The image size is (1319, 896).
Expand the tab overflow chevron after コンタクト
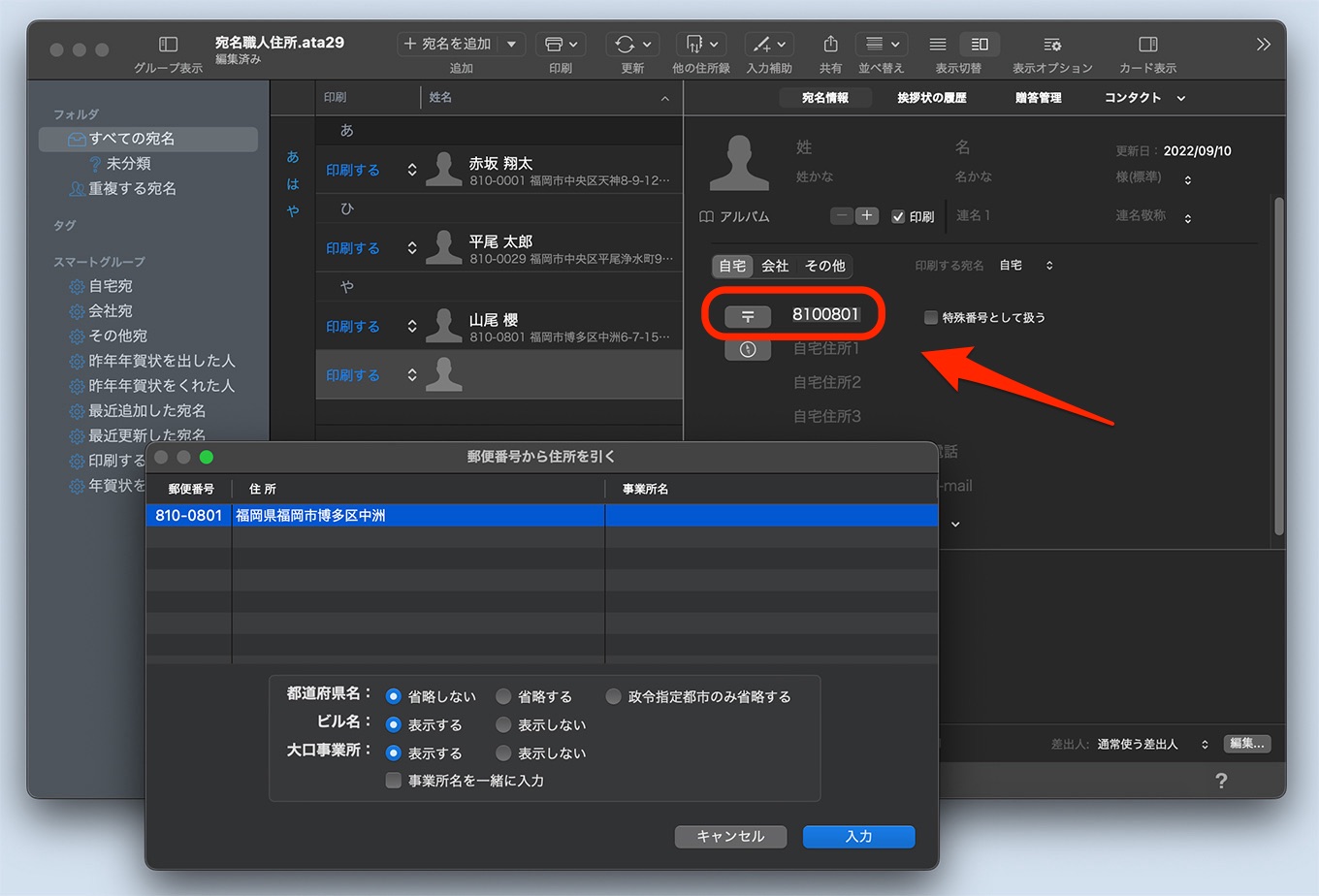[x=1181, y=98]
